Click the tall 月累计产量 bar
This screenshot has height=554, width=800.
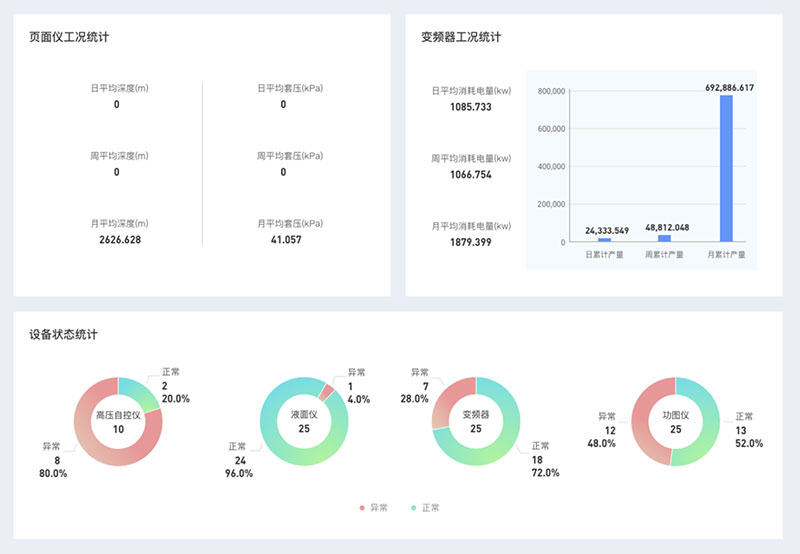tap(726, 168)
